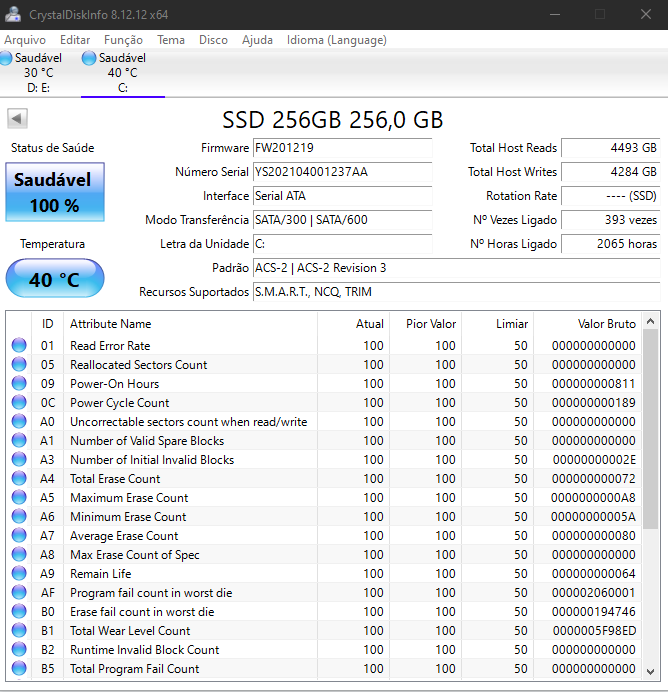The width and height of the screenshot is (668, 692).
Task: Click status orb for Number of Initial Invalid Blocks
Action: (x=19, y=459)
